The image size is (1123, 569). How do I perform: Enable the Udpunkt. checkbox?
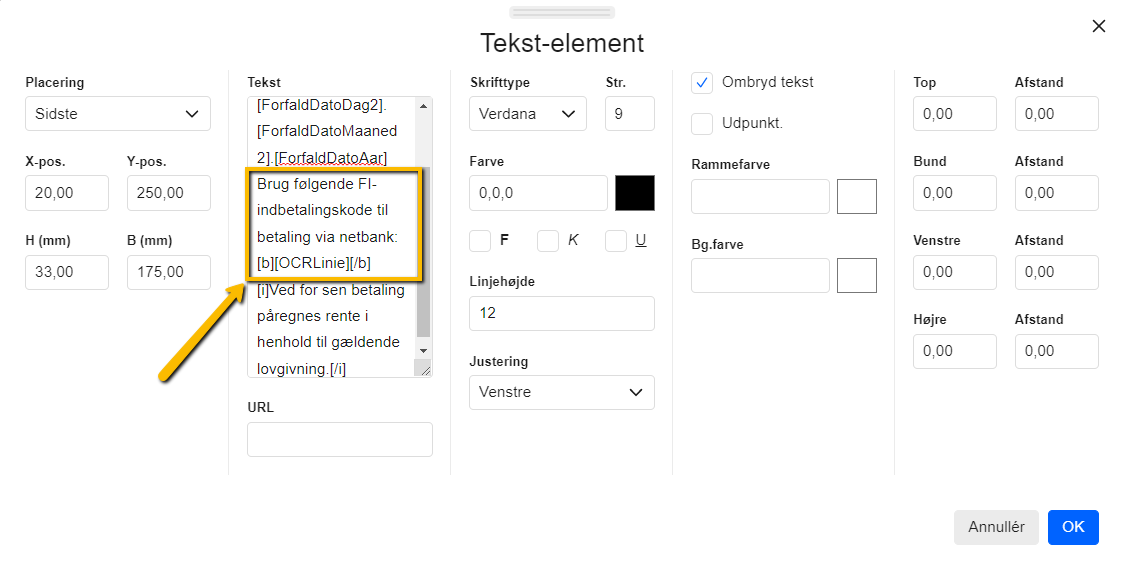pos(703,123)
